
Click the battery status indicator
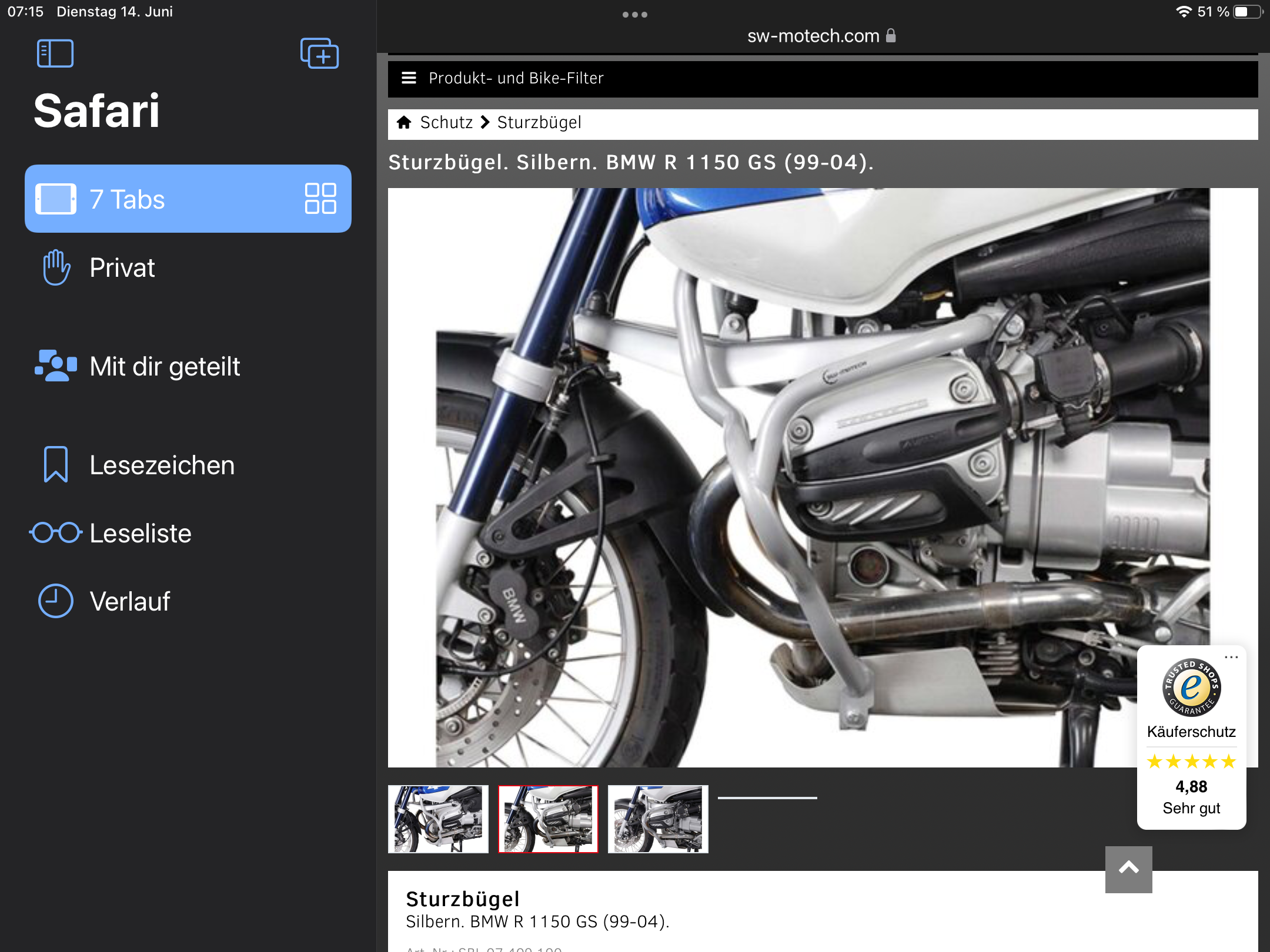1248,12
